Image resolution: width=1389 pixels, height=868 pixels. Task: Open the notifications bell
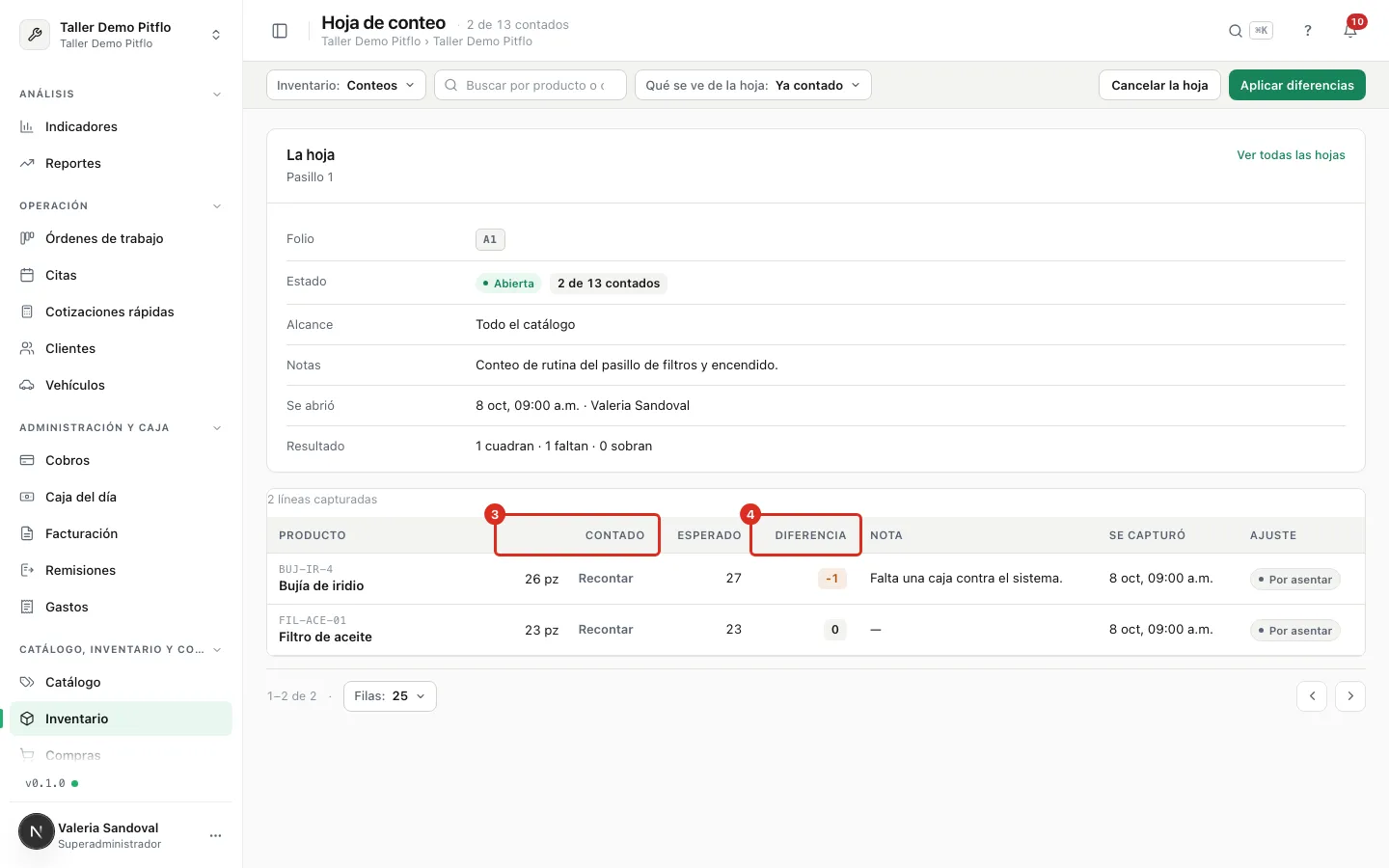click(x=1350, y=31)
